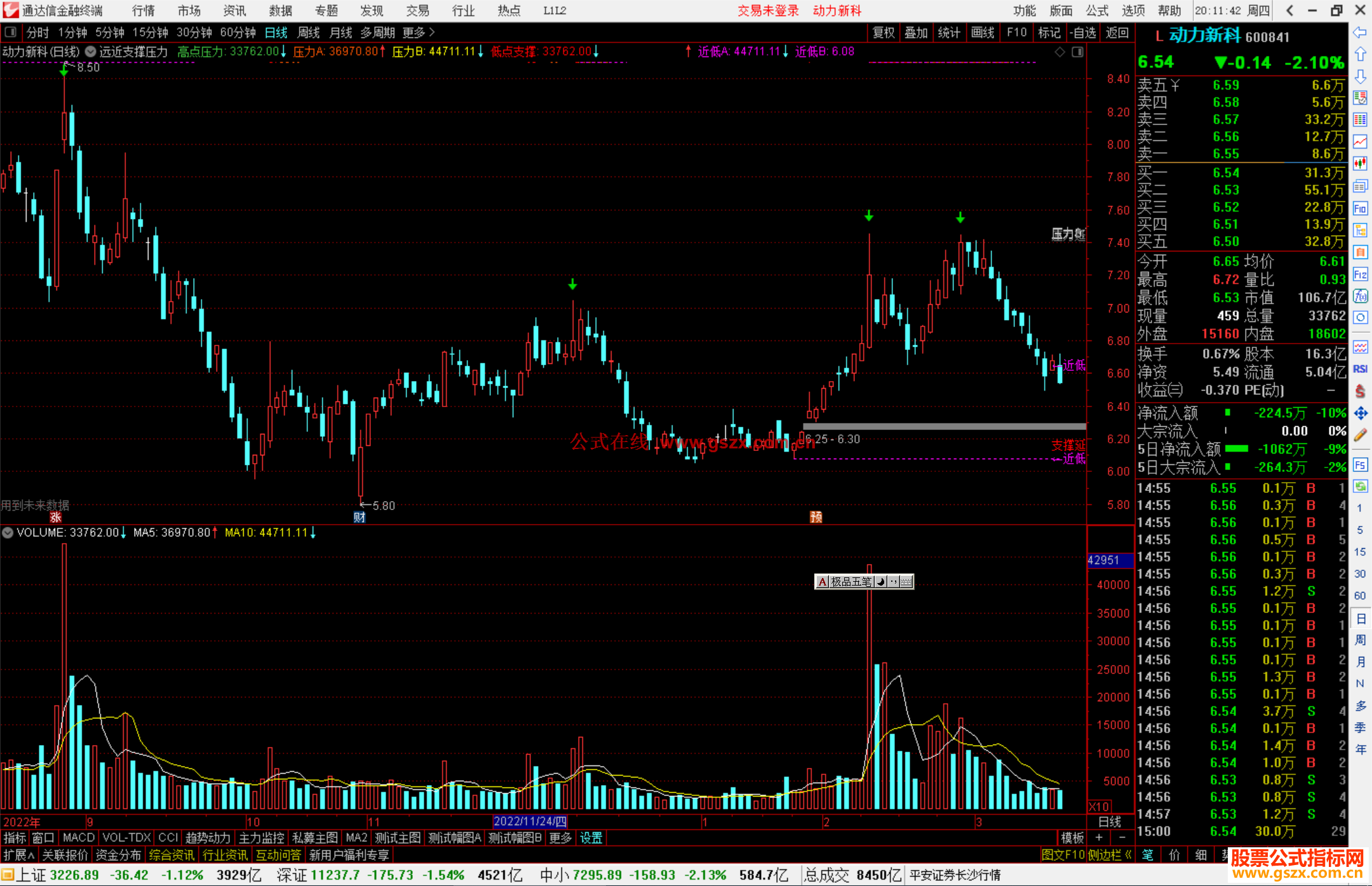Switch to 月线 period tab

(341, 32)
